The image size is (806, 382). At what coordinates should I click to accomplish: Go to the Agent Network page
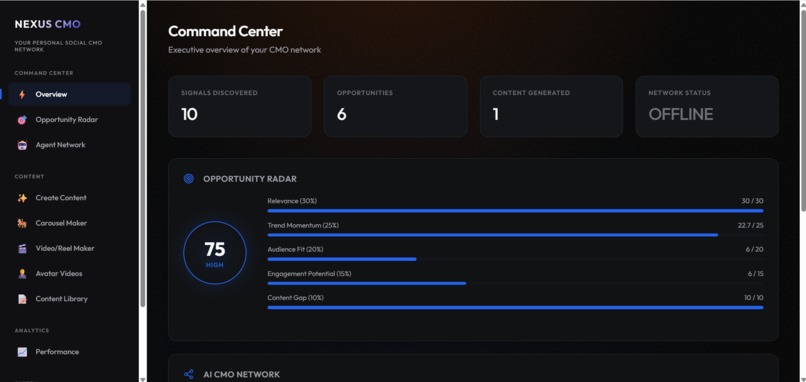(69, 145)
